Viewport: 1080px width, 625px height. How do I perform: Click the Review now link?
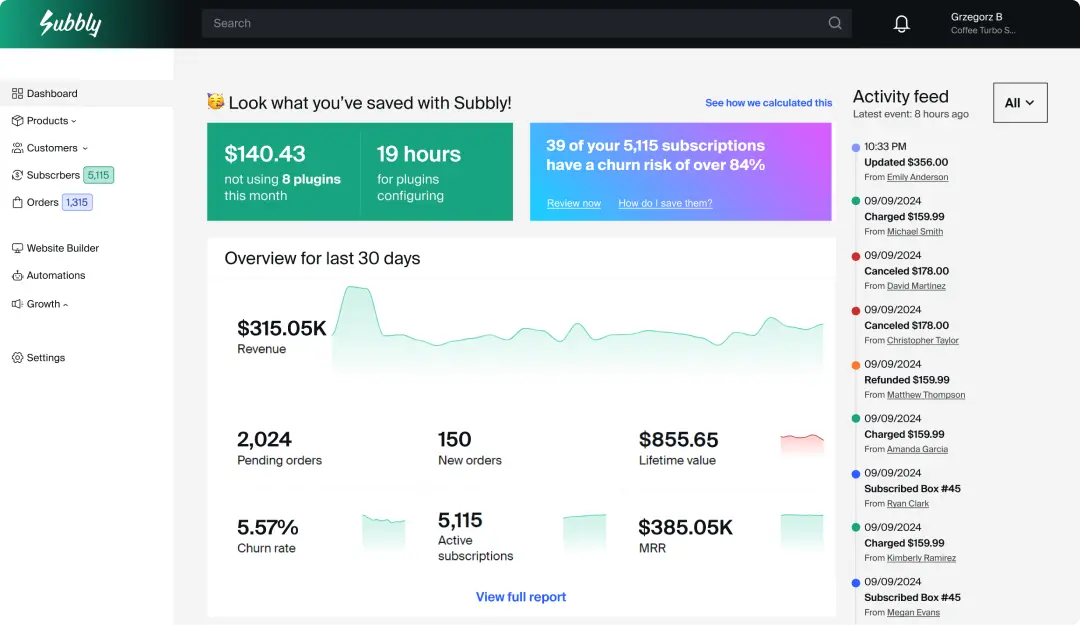click(x=573, y=204)
